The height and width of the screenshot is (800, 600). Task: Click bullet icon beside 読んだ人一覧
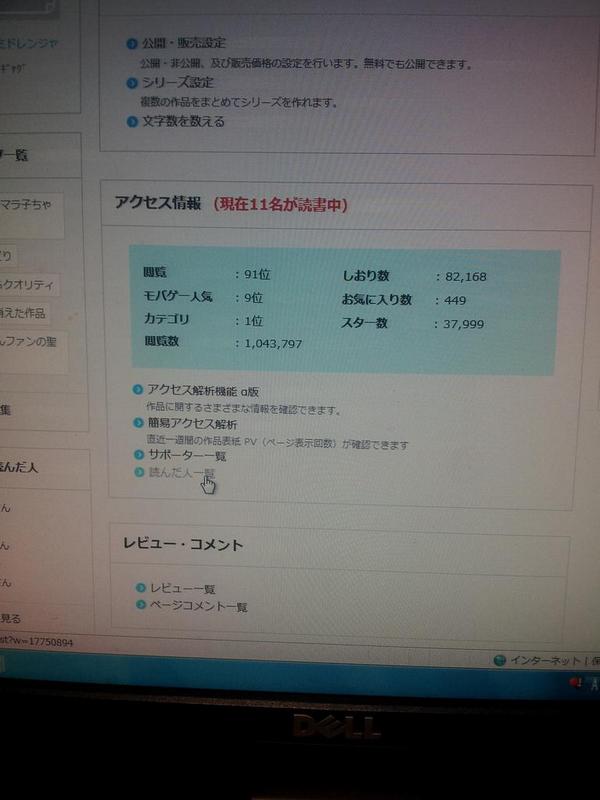(x=139, y=472)
